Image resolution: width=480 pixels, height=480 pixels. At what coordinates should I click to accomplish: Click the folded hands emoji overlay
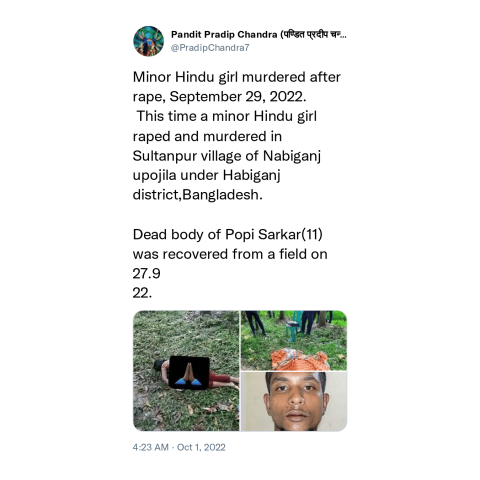189,373
